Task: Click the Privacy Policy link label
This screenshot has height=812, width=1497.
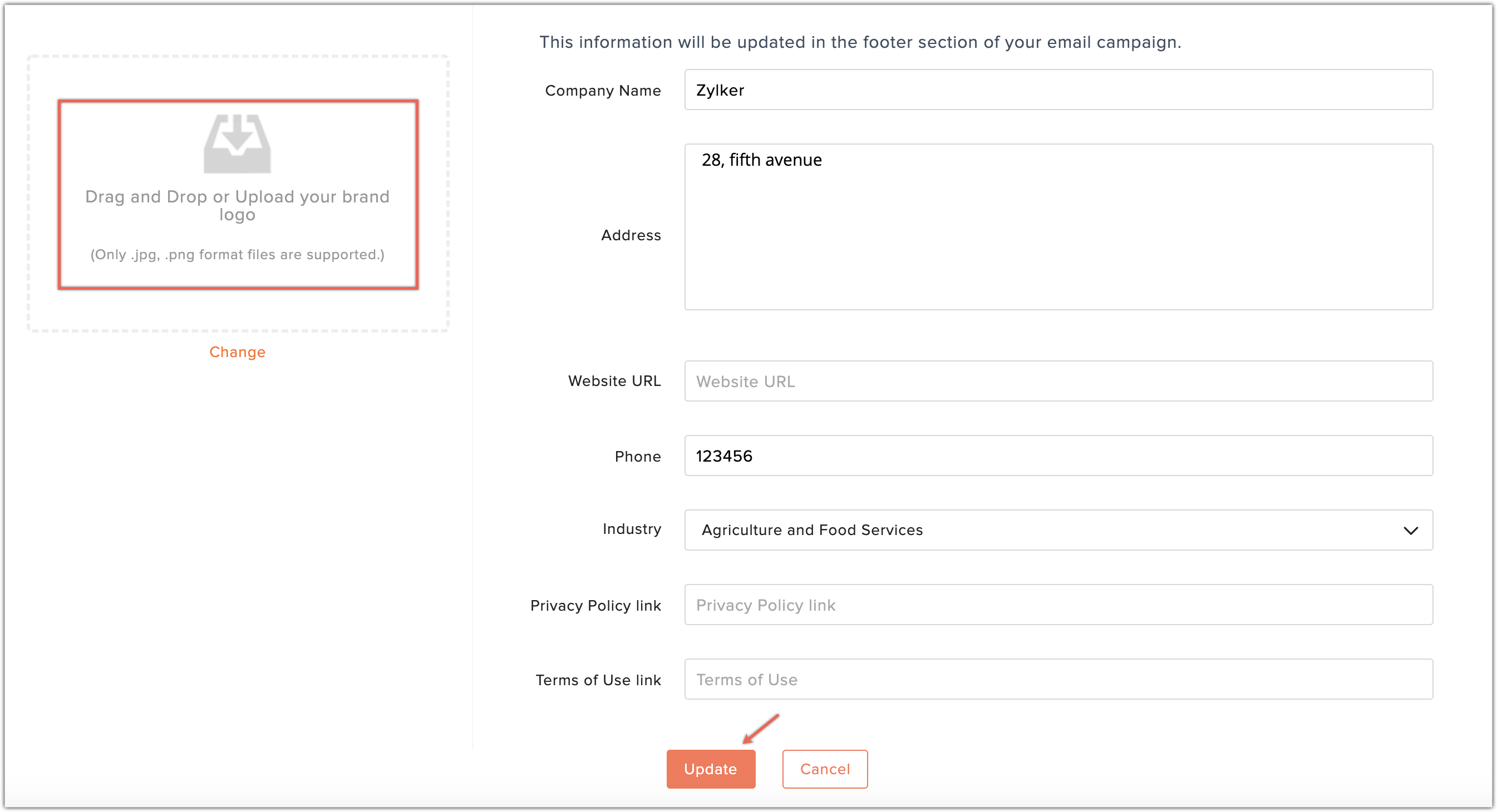Action: (595, 606)
